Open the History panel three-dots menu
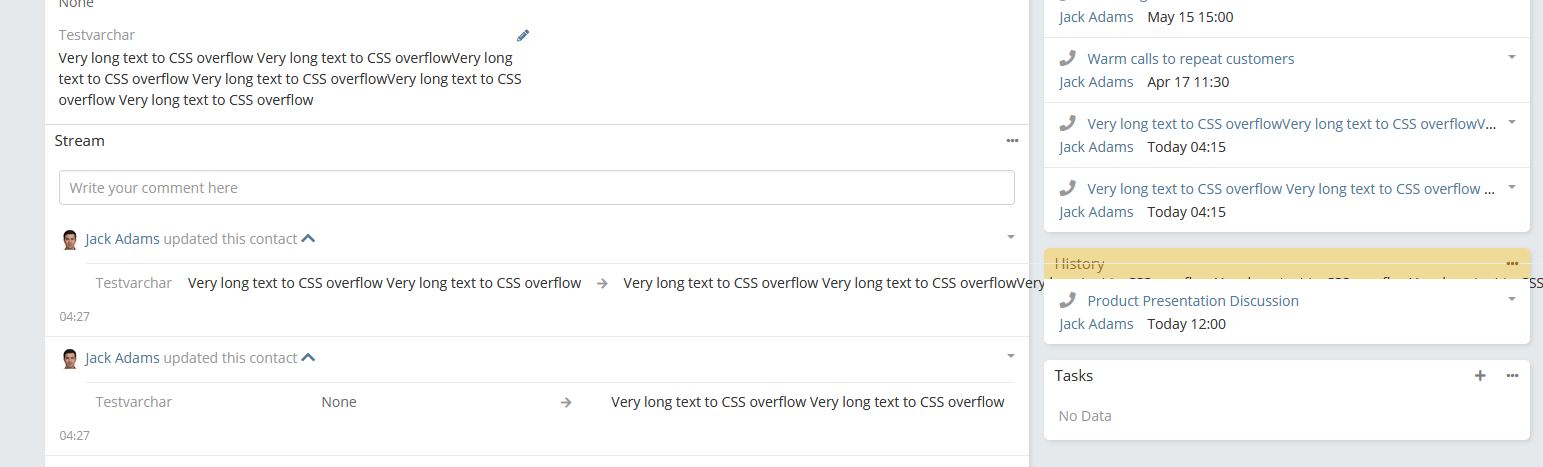This screenshot has height=467, width=1543. [1512, 263]
